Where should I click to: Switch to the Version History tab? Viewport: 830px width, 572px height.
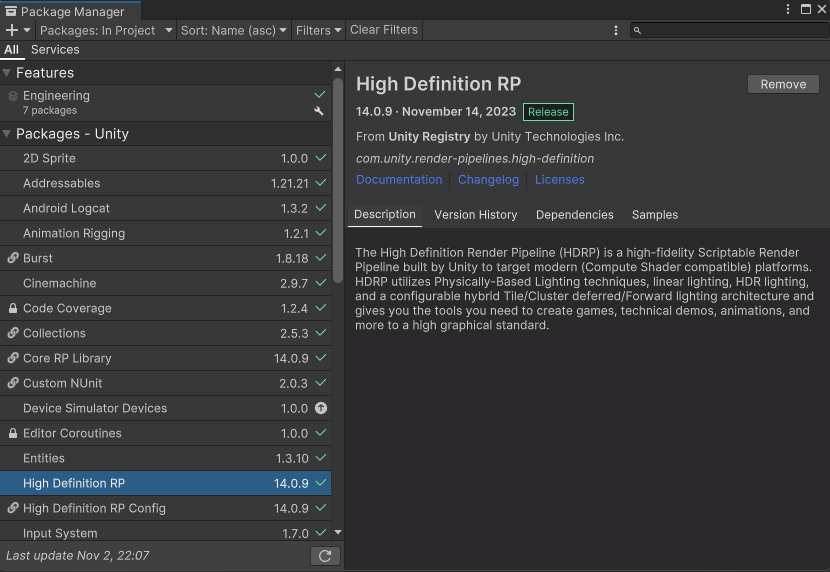coord(475,215)
